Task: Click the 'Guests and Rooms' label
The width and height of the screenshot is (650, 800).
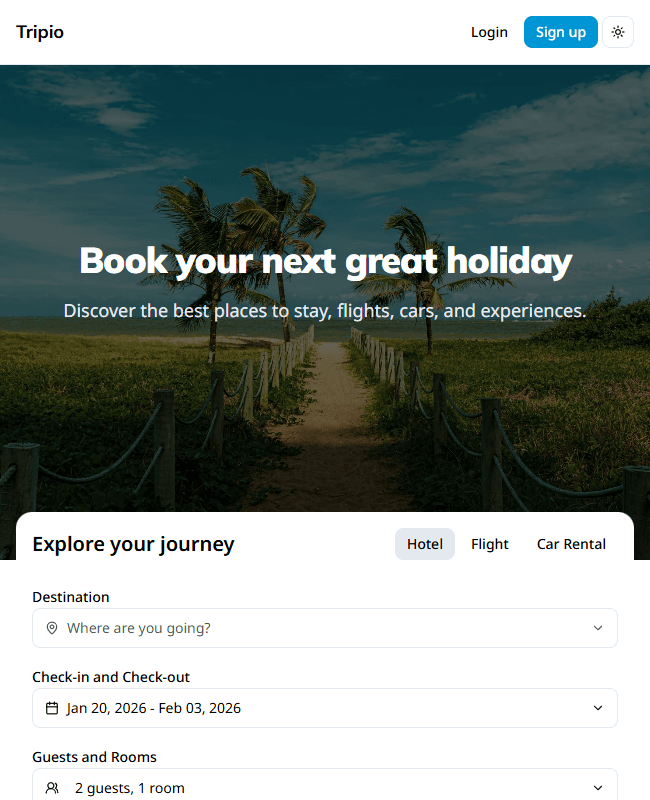Action: [x=94, y=757]
